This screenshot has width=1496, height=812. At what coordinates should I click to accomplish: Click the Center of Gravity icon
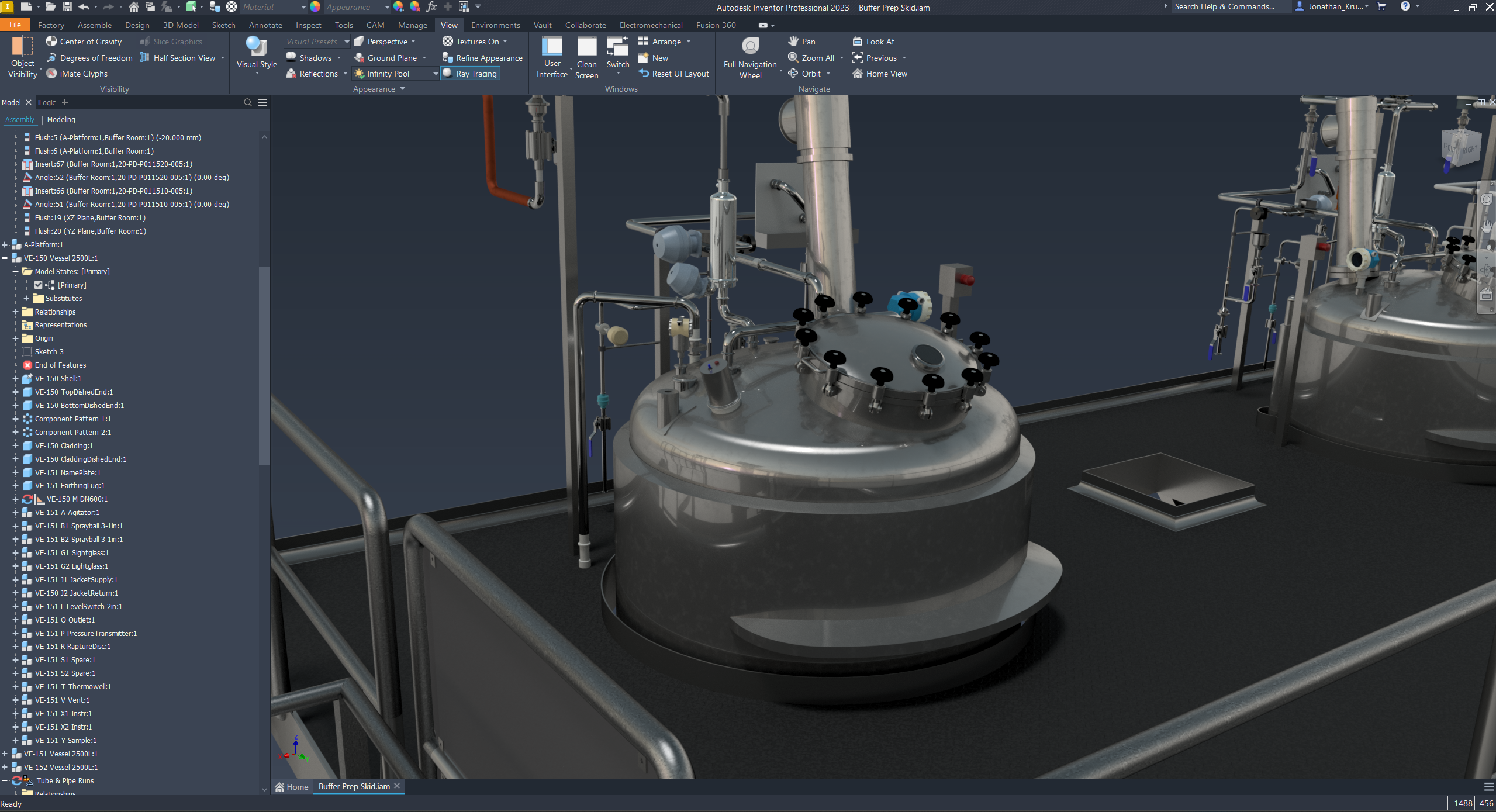click(51, 42)
